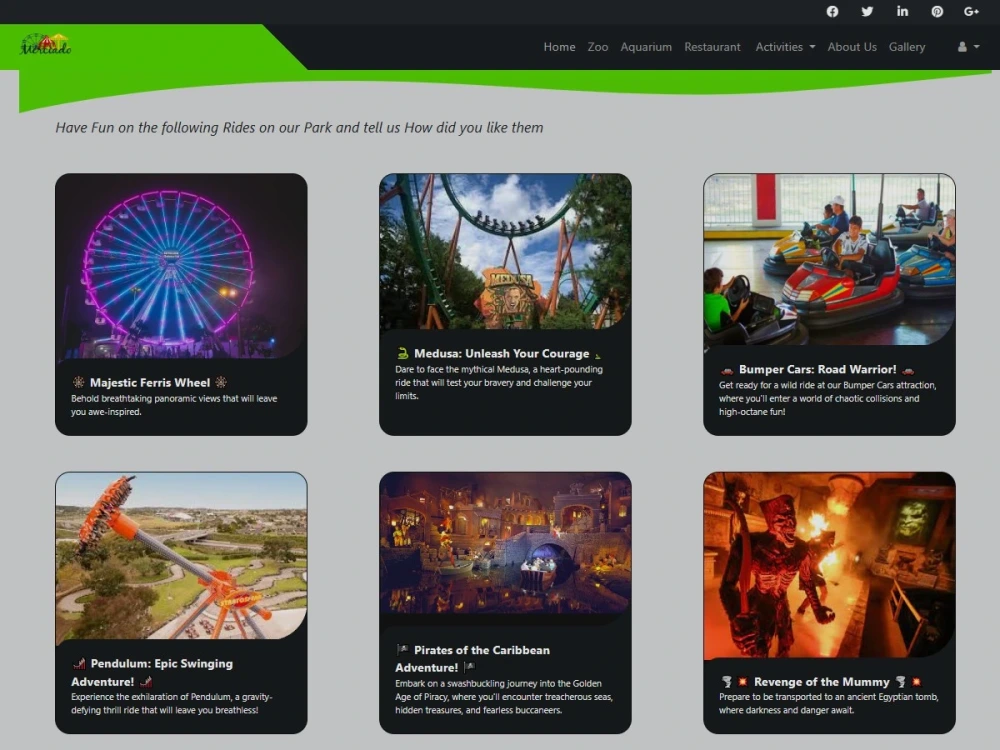
Task: Select the Pendulum: Epic Swinging Adventure! title
Action: coord(152,672)
